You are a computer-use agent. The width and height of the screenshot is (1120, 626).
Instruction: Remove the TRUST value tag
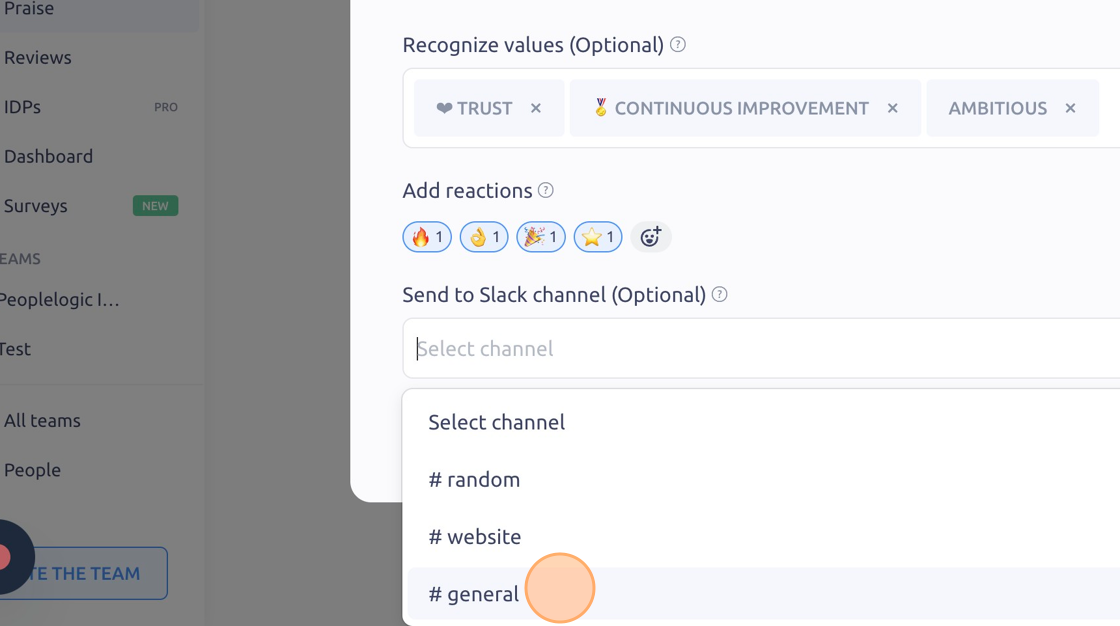tap(536, 108)
